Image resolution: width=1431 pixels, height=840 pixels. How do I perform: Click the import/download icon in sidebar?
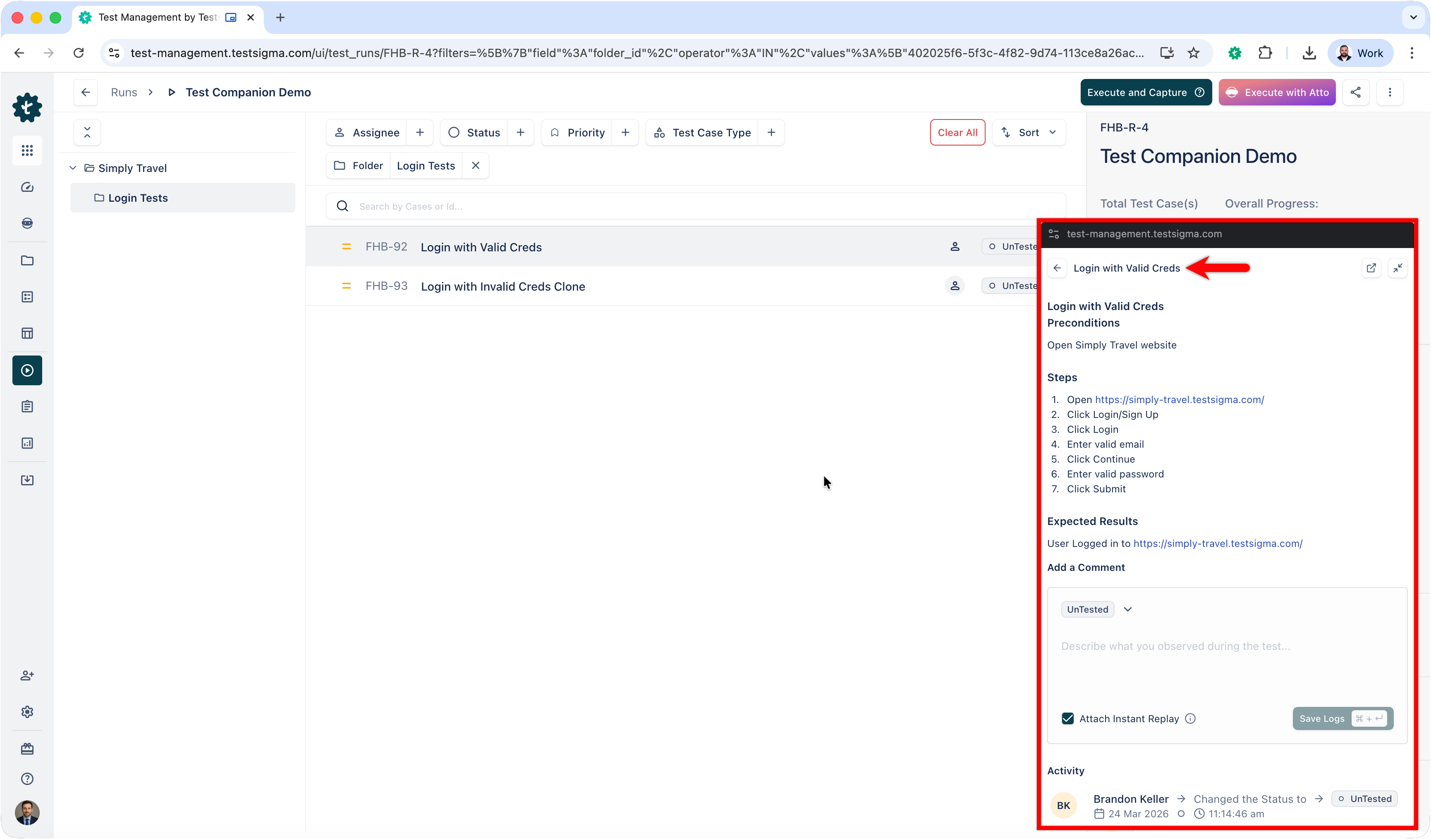(x=27, y=480)
